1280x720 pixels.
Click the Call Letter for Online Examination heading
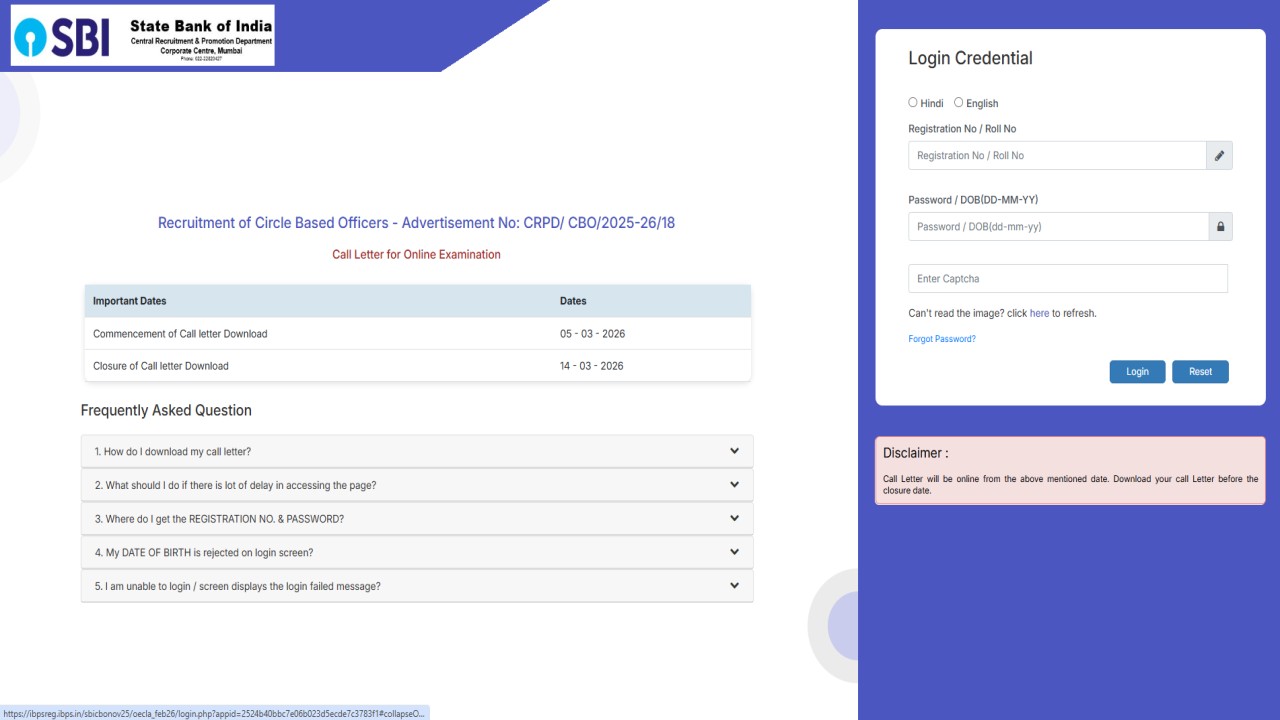click(x=416, y=254)
